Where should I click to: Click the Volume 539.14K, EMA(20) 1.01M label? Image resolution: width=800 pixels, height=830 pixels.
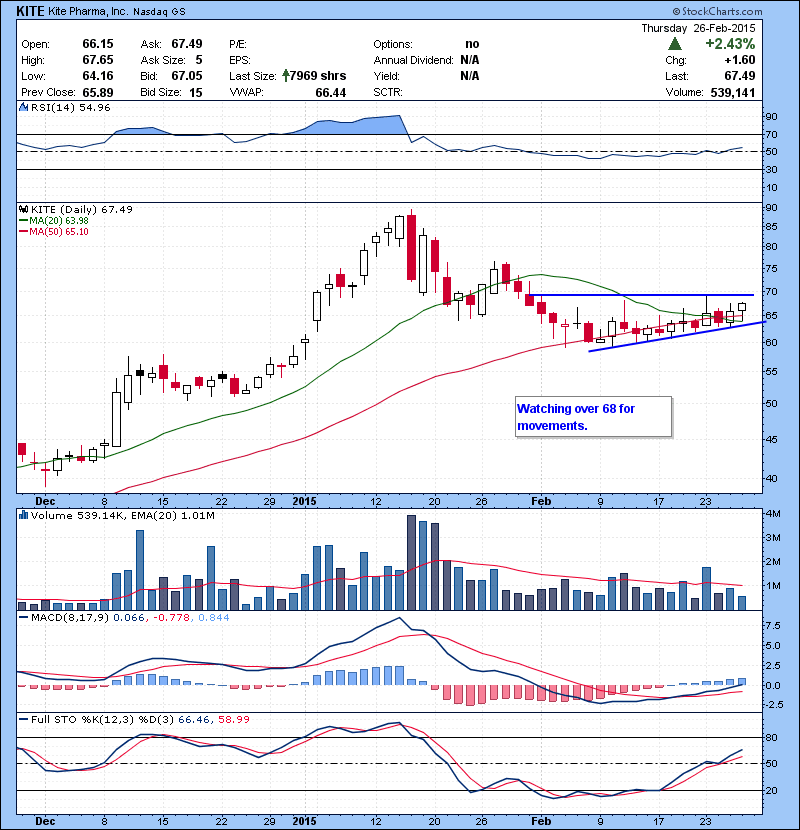(x=123, y=515)
